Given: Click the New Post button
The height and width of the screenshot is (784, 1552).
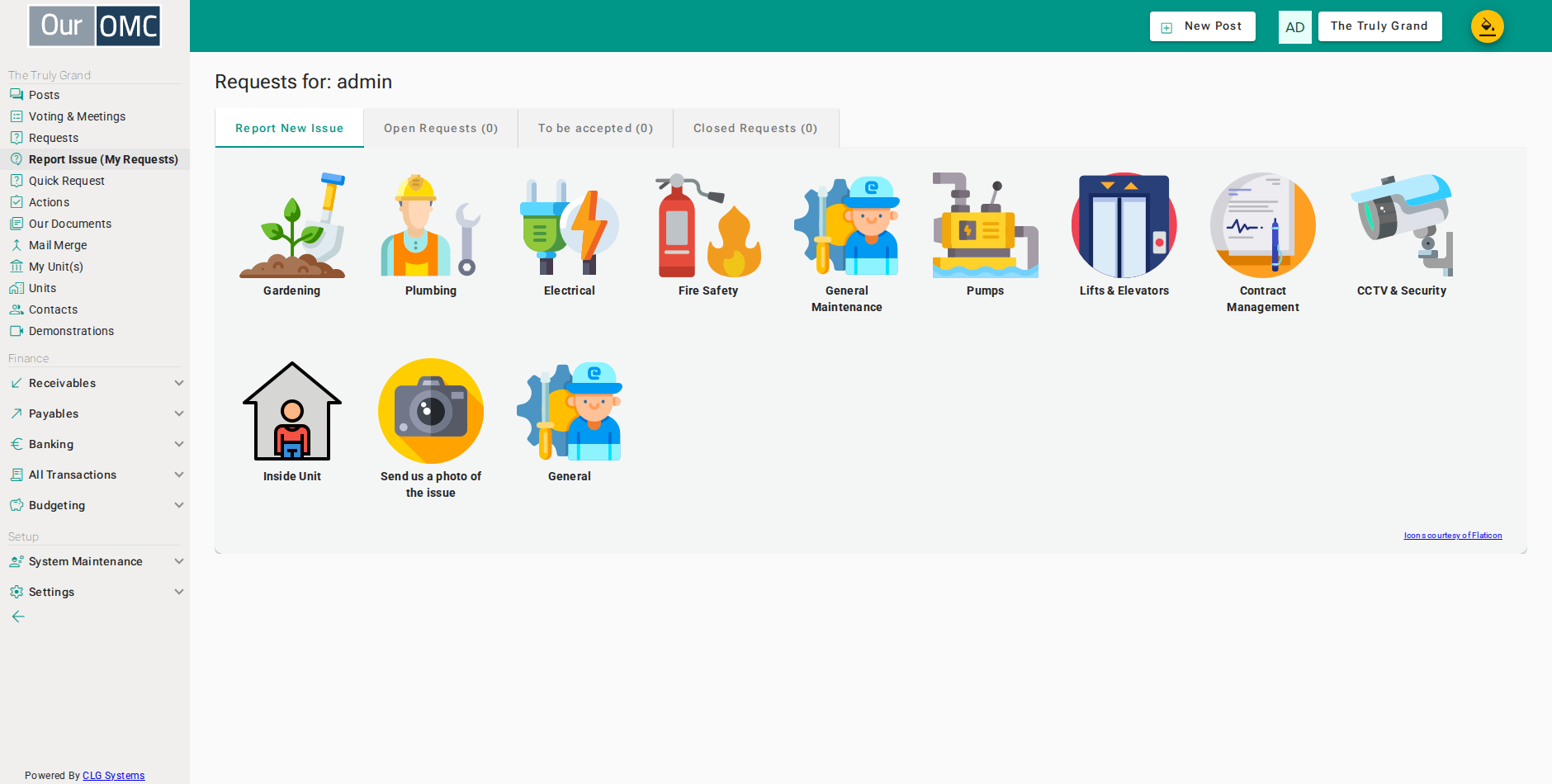Looking at the screenshot, I should [1203, 26].
